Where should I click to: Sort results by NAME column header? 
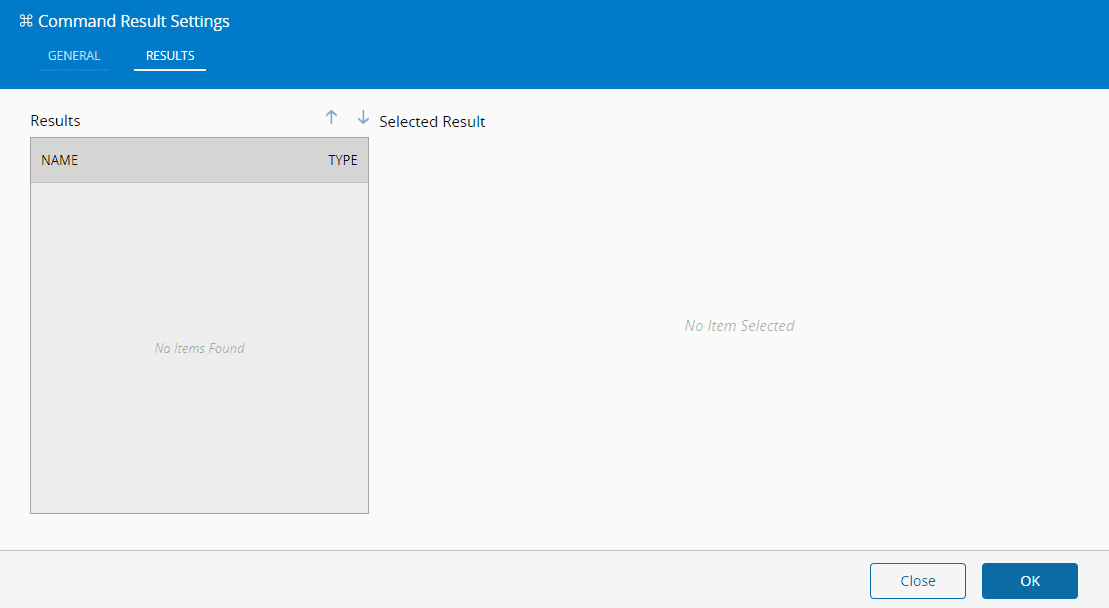(59, 160)
